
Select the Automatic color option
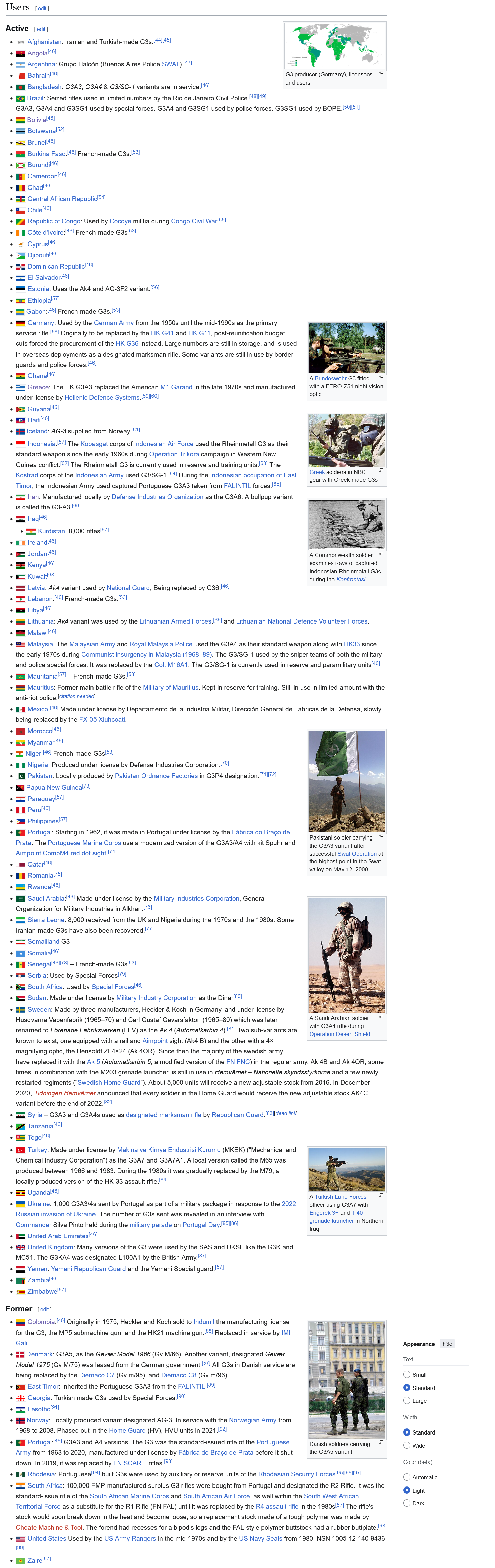406,1477
